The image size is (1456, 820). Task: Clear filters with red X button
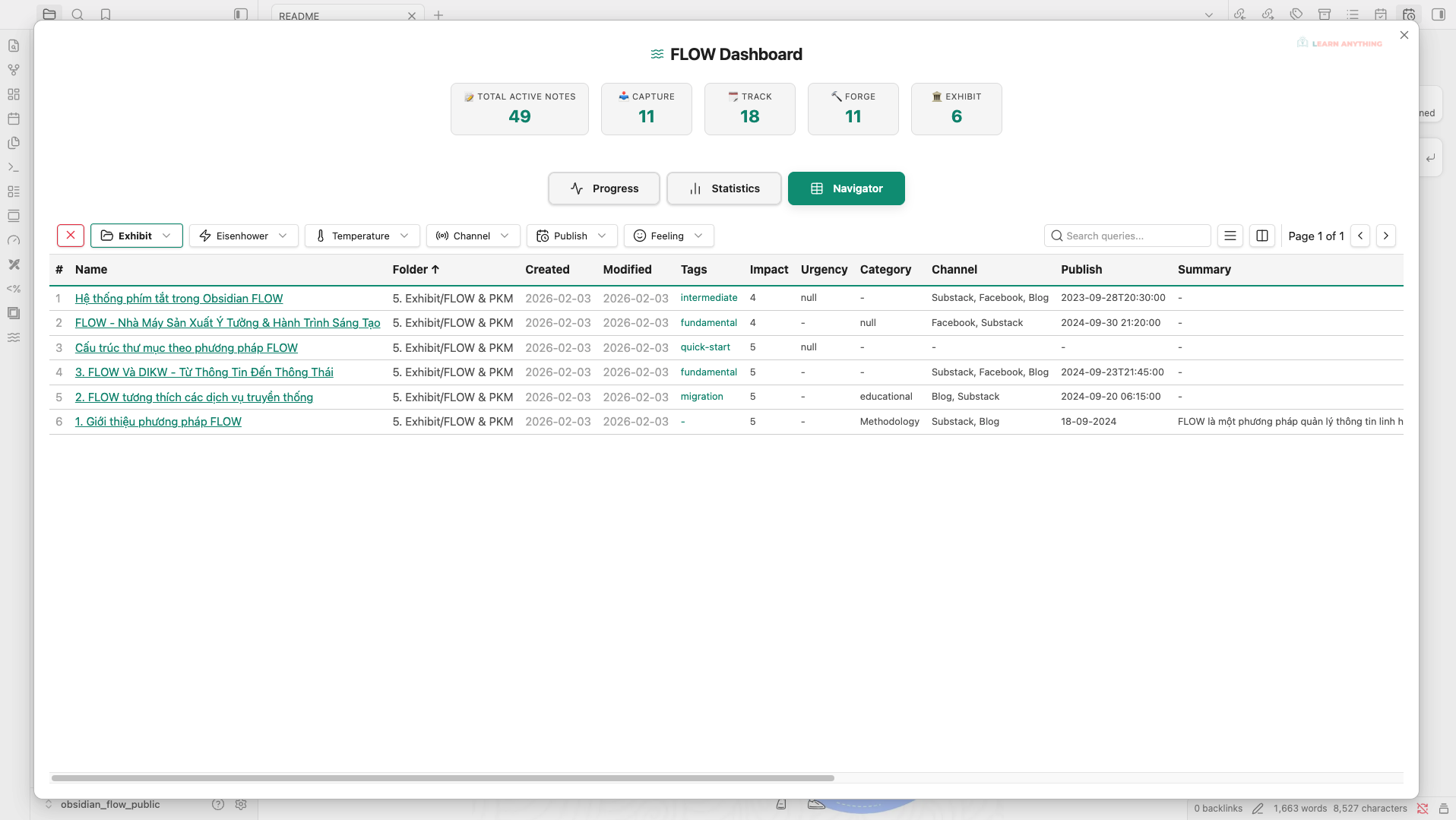[71, 236]
